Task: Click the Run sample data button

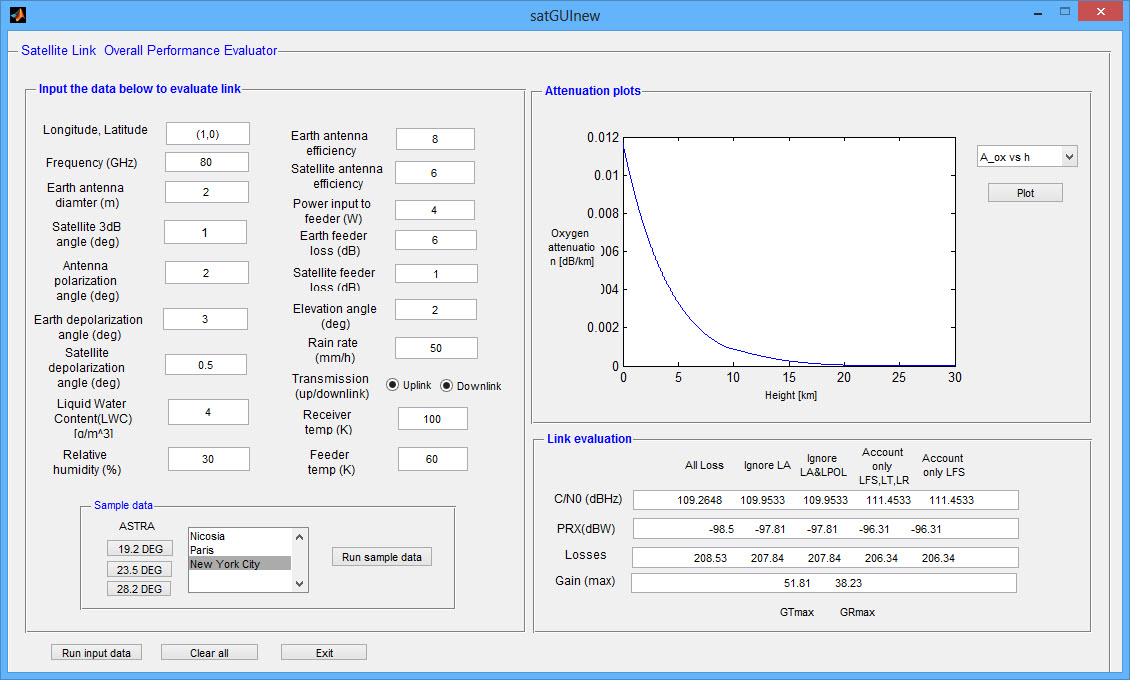Action: click(x=382, y=557)
